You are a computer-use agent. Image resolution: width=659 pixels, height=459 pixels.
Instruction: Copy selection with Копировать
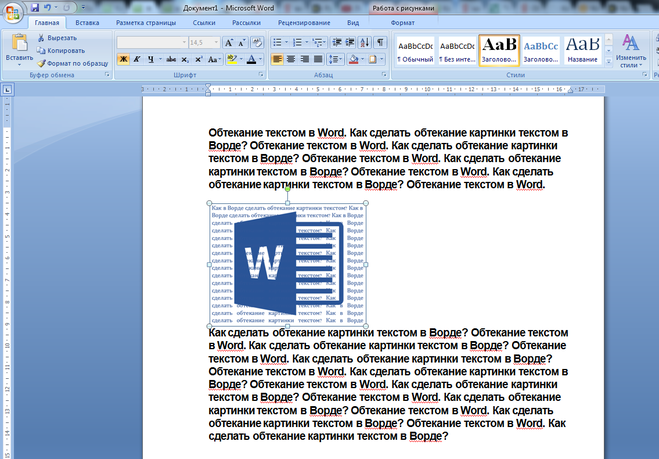61,50
